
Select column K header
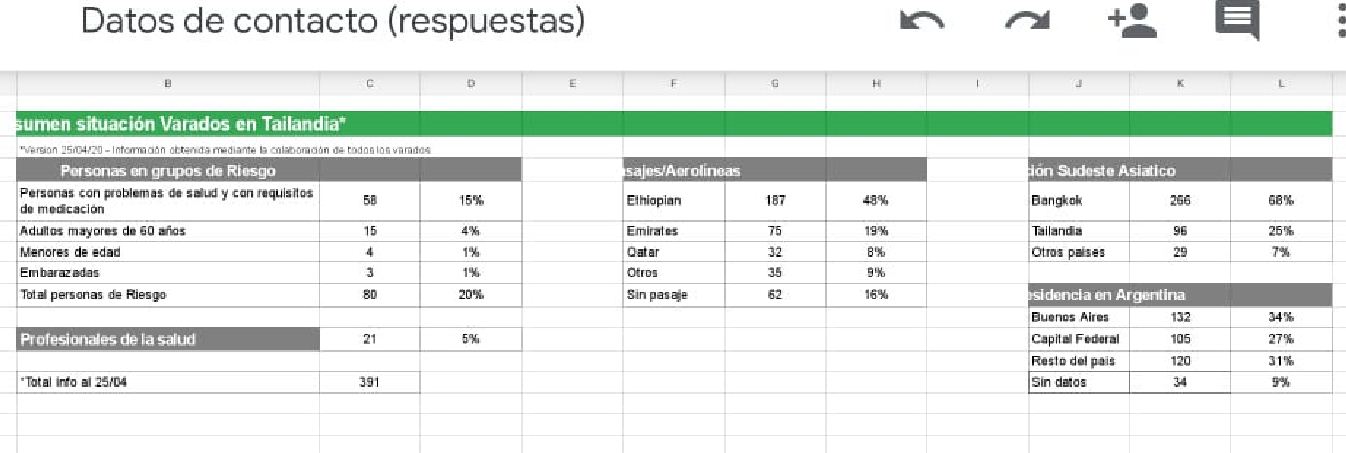[x=1180, y=84]
